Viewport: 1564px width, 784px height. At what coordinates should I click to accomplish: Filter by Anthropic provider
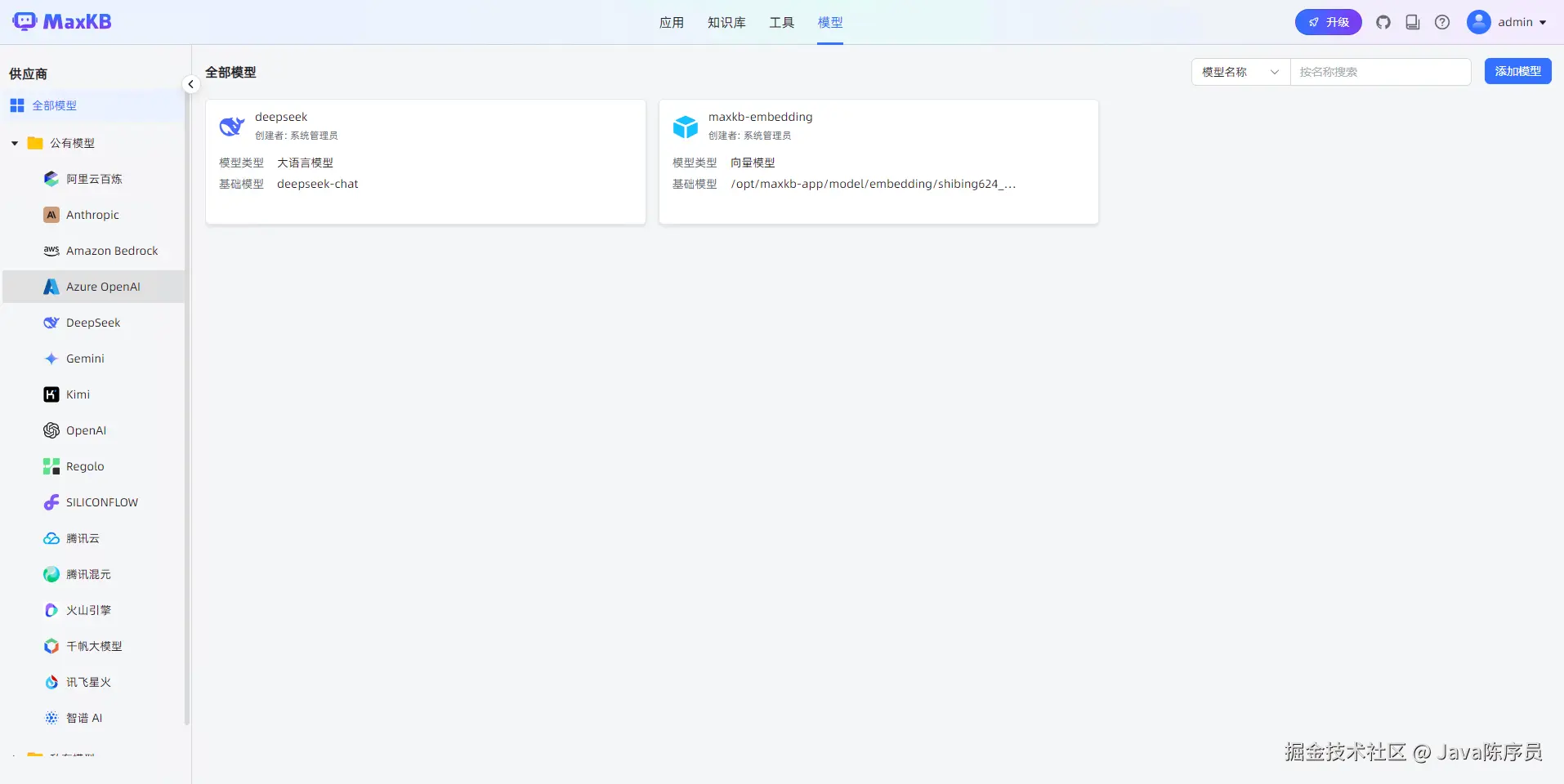(95, 215)
